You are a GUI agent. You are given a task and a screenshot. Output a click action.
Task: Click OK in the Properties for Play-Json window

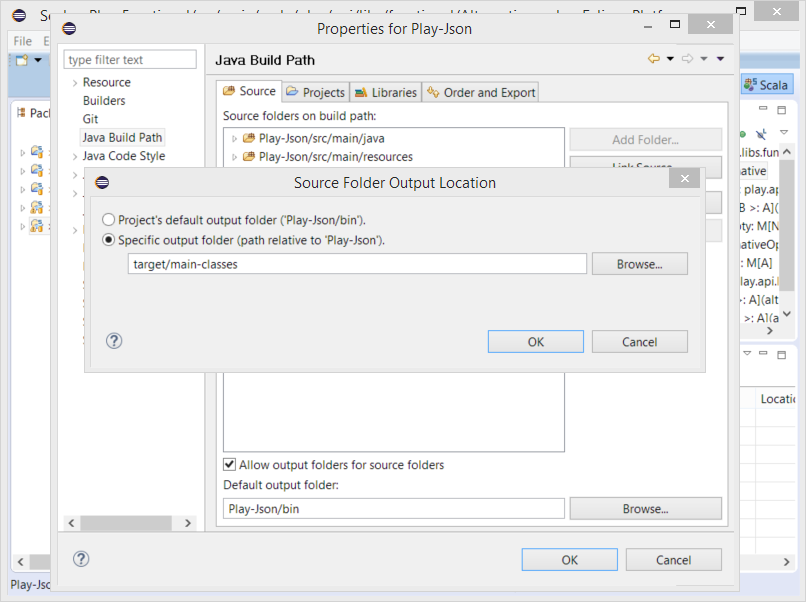coord(570,560)
